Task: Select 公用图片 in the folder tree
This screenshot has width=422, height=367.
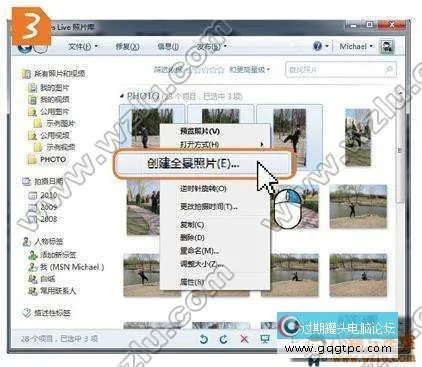Action: [55, 111]
